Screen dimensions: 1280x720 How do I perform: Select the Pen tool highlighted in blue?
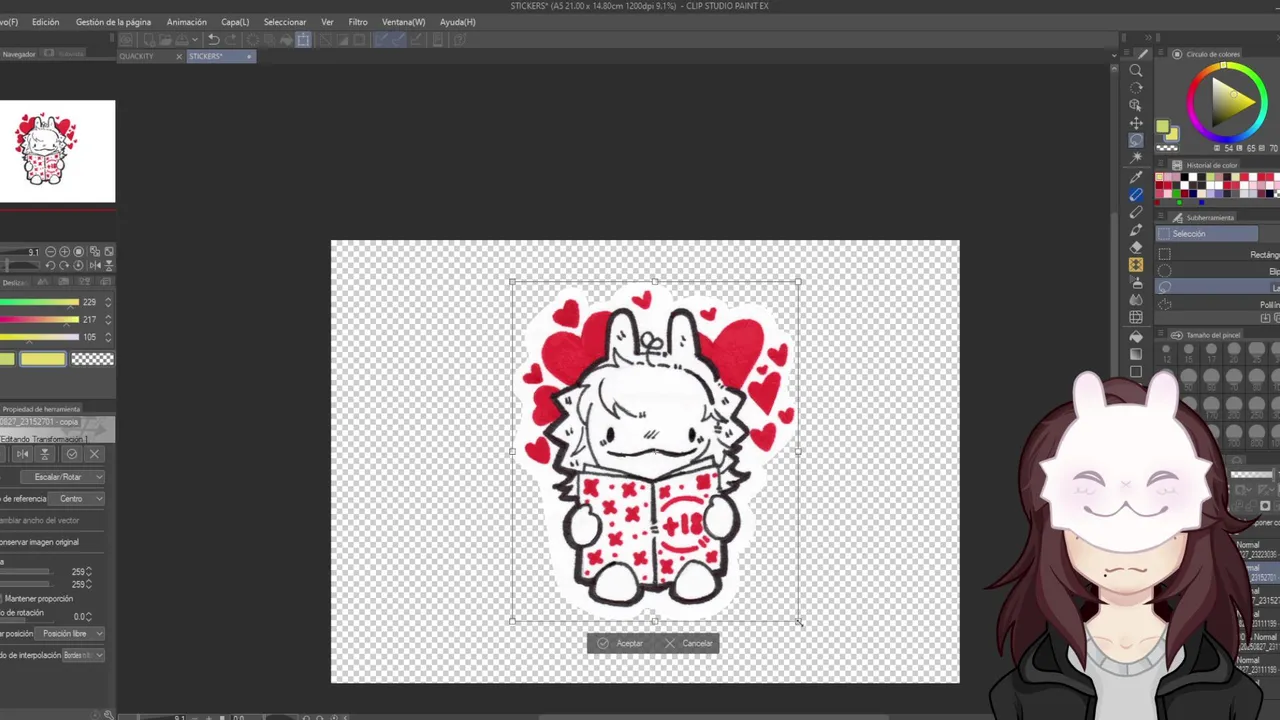tap(1136, 194)
